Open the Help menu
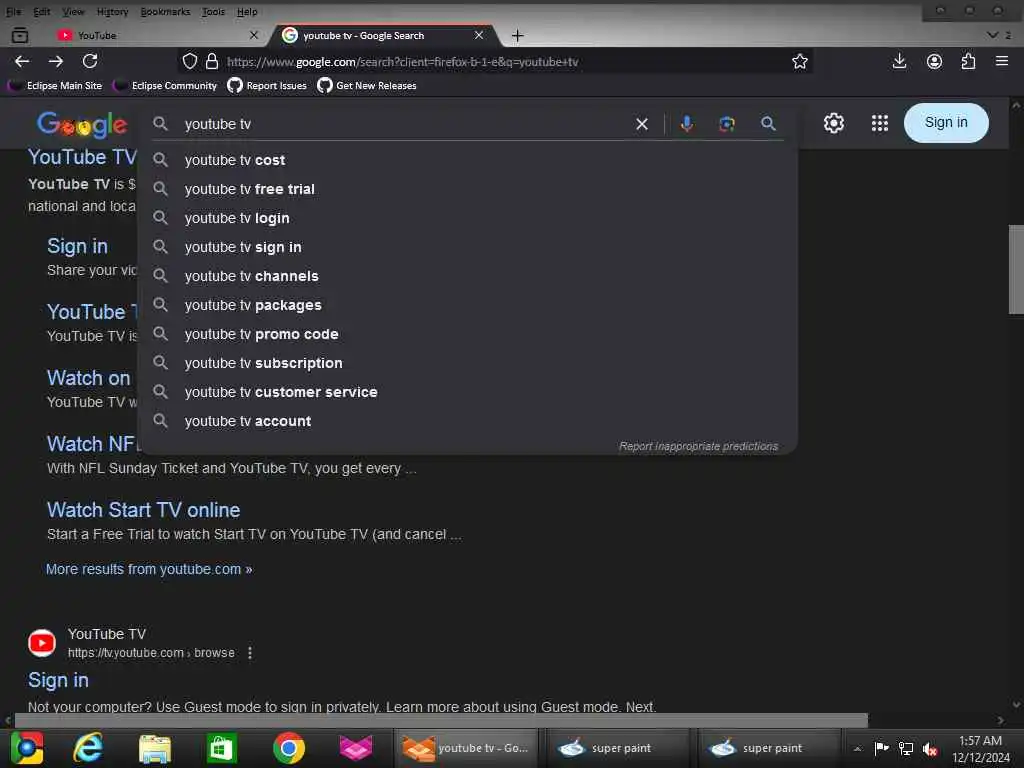 pos(247,12)
